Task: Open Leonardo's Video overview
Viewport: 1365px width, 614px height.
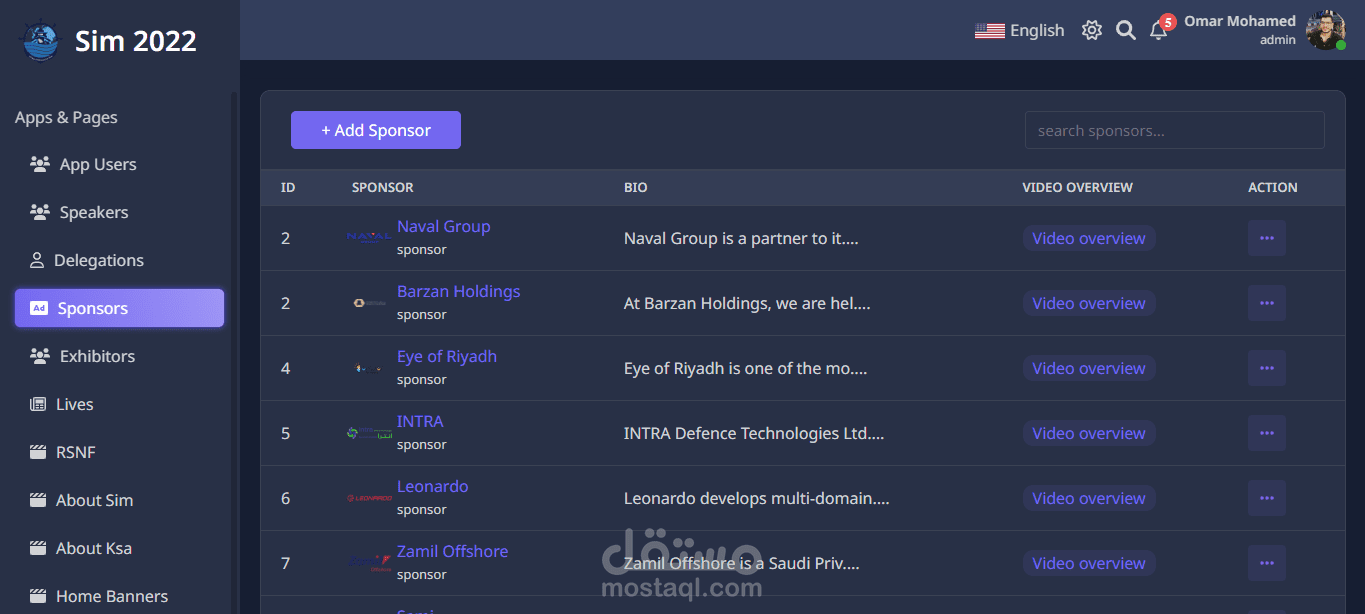Action: click(1089, 498)
